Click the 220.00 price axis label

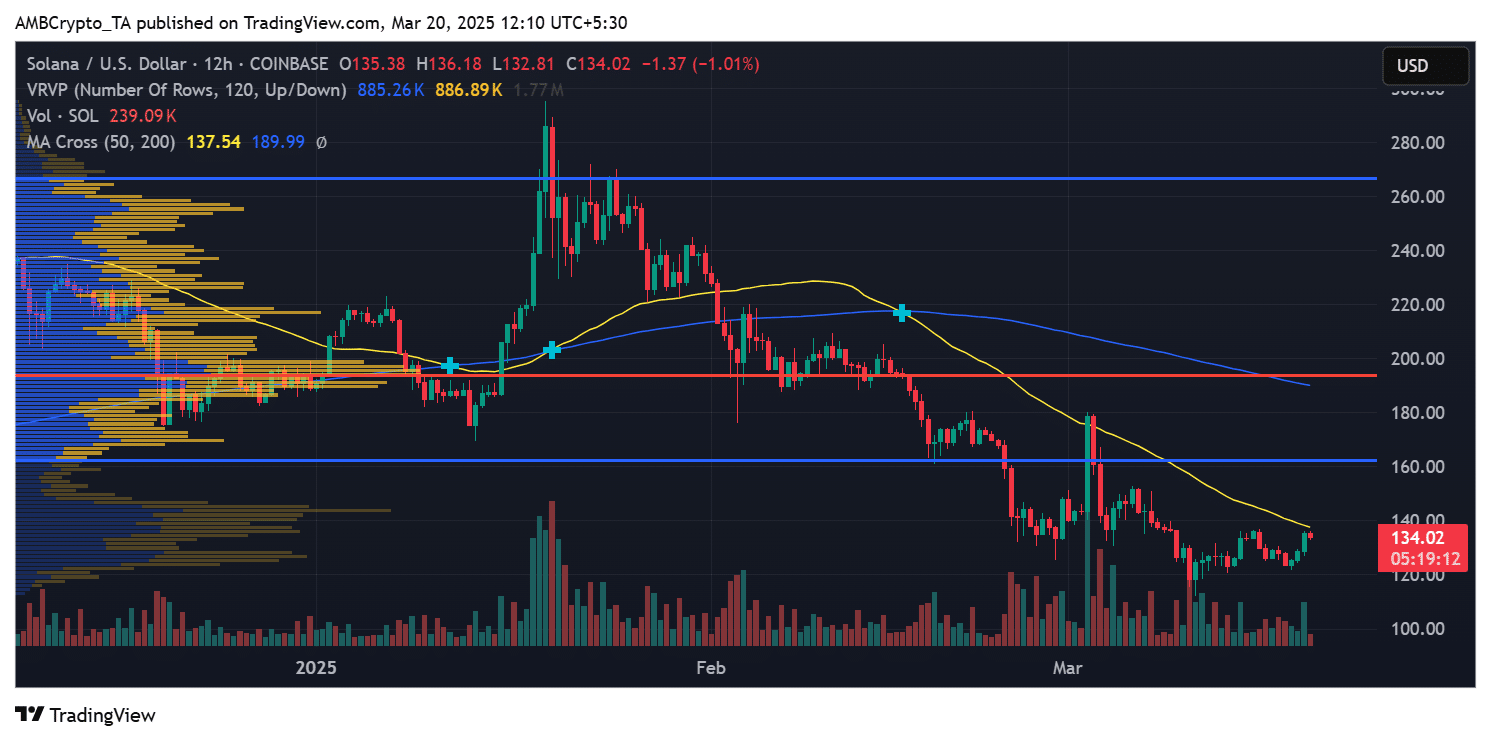(x=1417, y=305)
